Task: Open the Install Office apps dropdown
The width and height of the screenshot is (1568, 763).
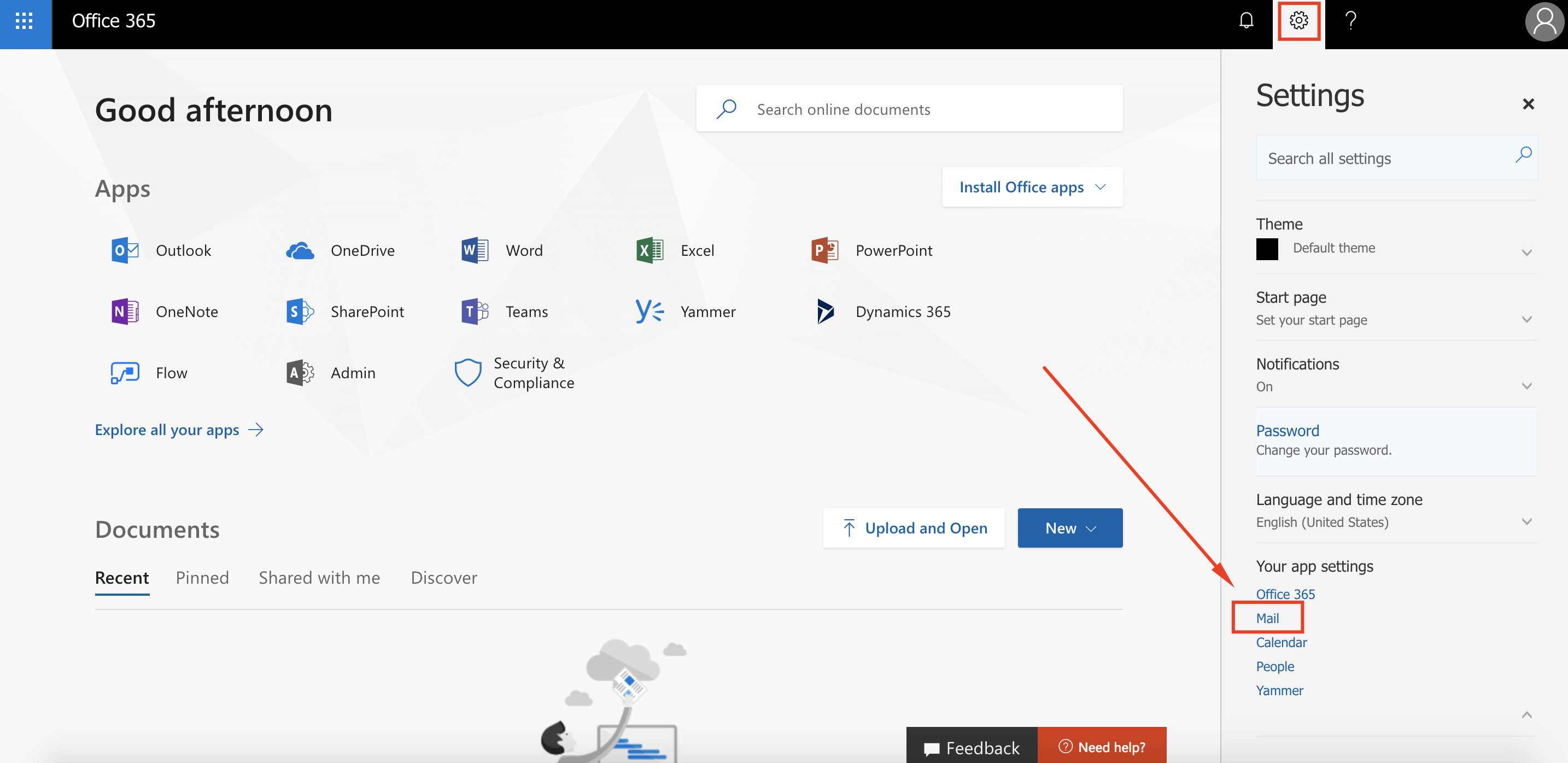Action: tap(1032, 187)
